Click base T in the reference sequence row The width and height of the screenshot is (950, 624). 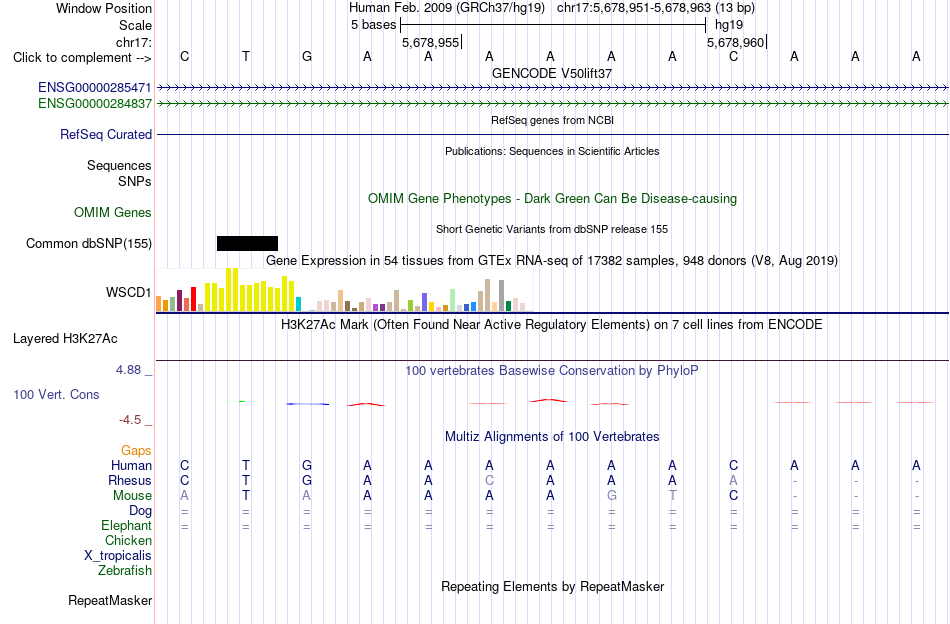(245, 56)
